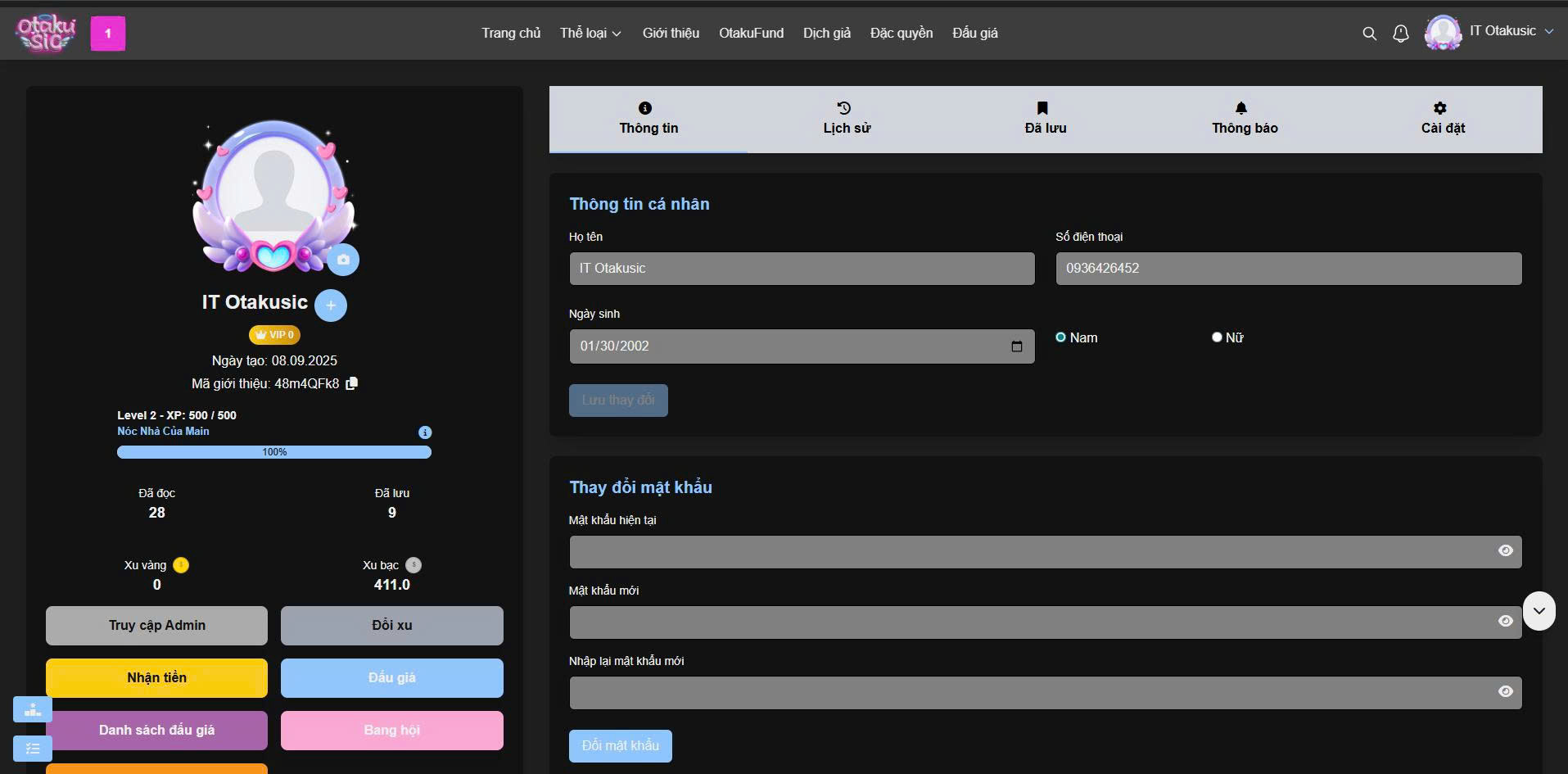
Task: Expand the Thể loại dropdown menu
Action: pos(590,34)
